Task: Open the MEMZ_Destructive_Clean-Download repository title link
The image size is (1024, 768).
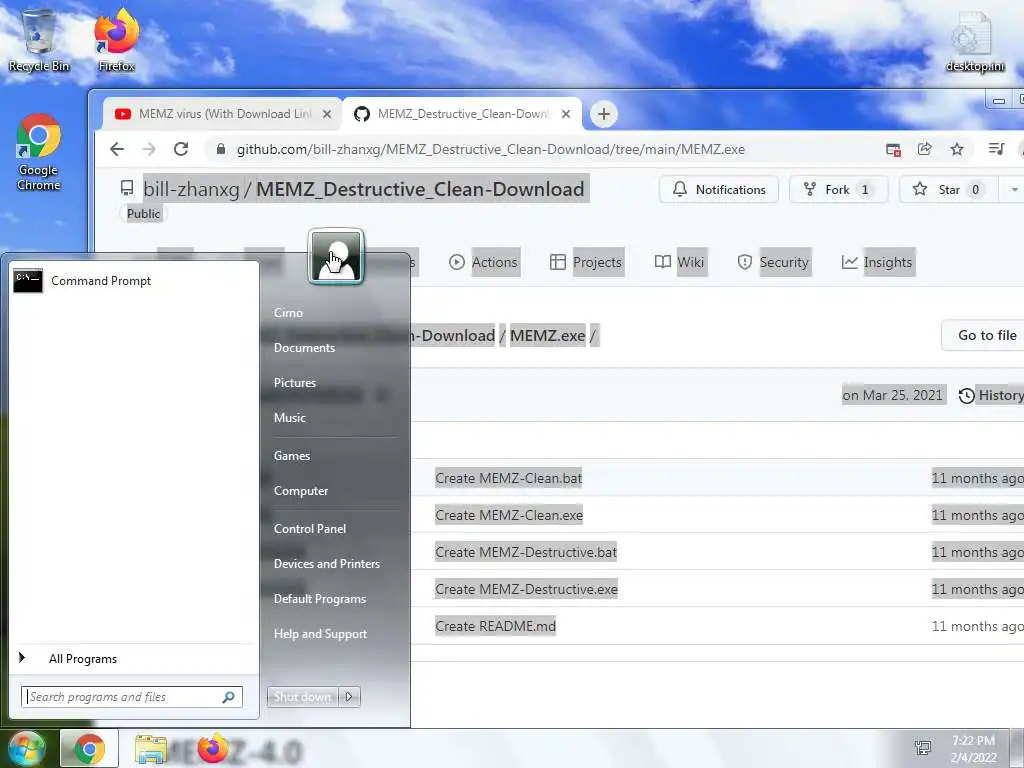Action: (x=420, y=189)
